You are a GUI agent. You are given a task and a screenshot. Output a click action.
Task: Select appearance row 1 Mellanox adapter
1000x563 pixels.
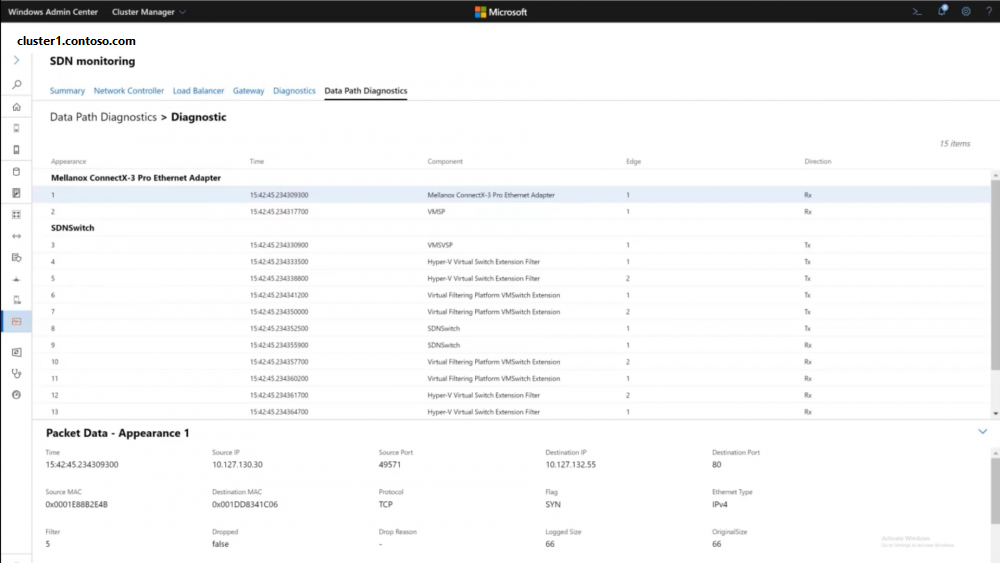(x=511, y=194)
